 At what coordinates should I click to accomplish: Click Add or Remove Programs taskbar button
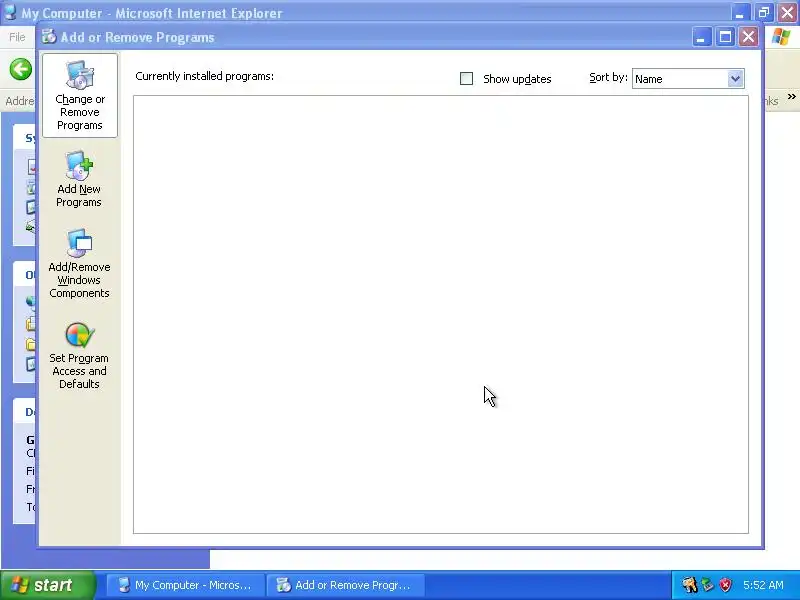(x=344, y=585)
